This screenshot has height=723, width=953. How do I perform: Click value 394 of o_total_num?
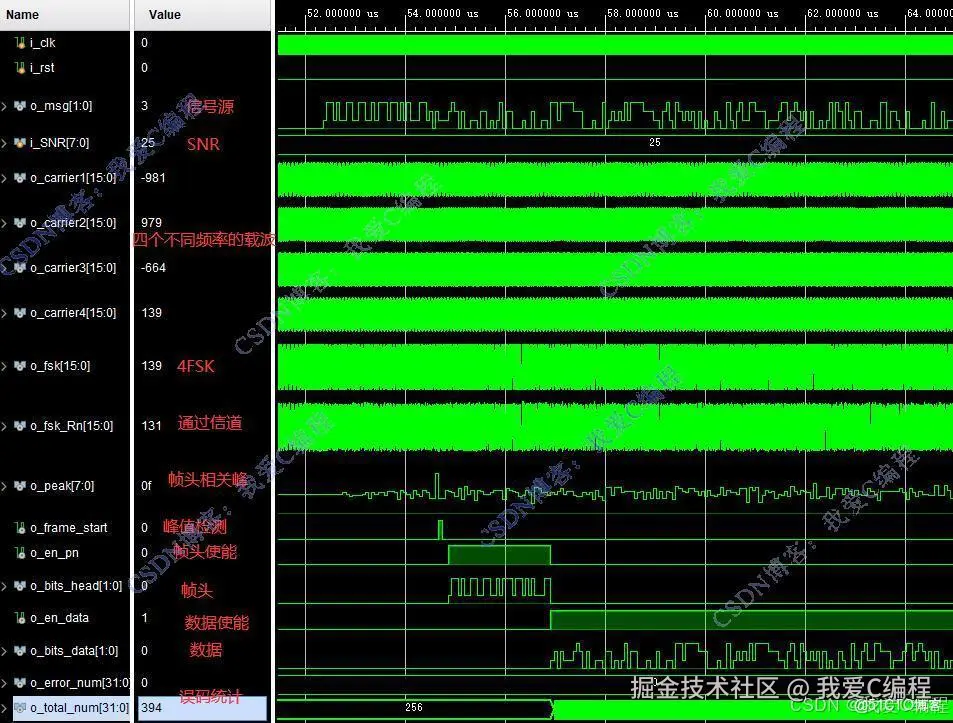click(151, 708)
